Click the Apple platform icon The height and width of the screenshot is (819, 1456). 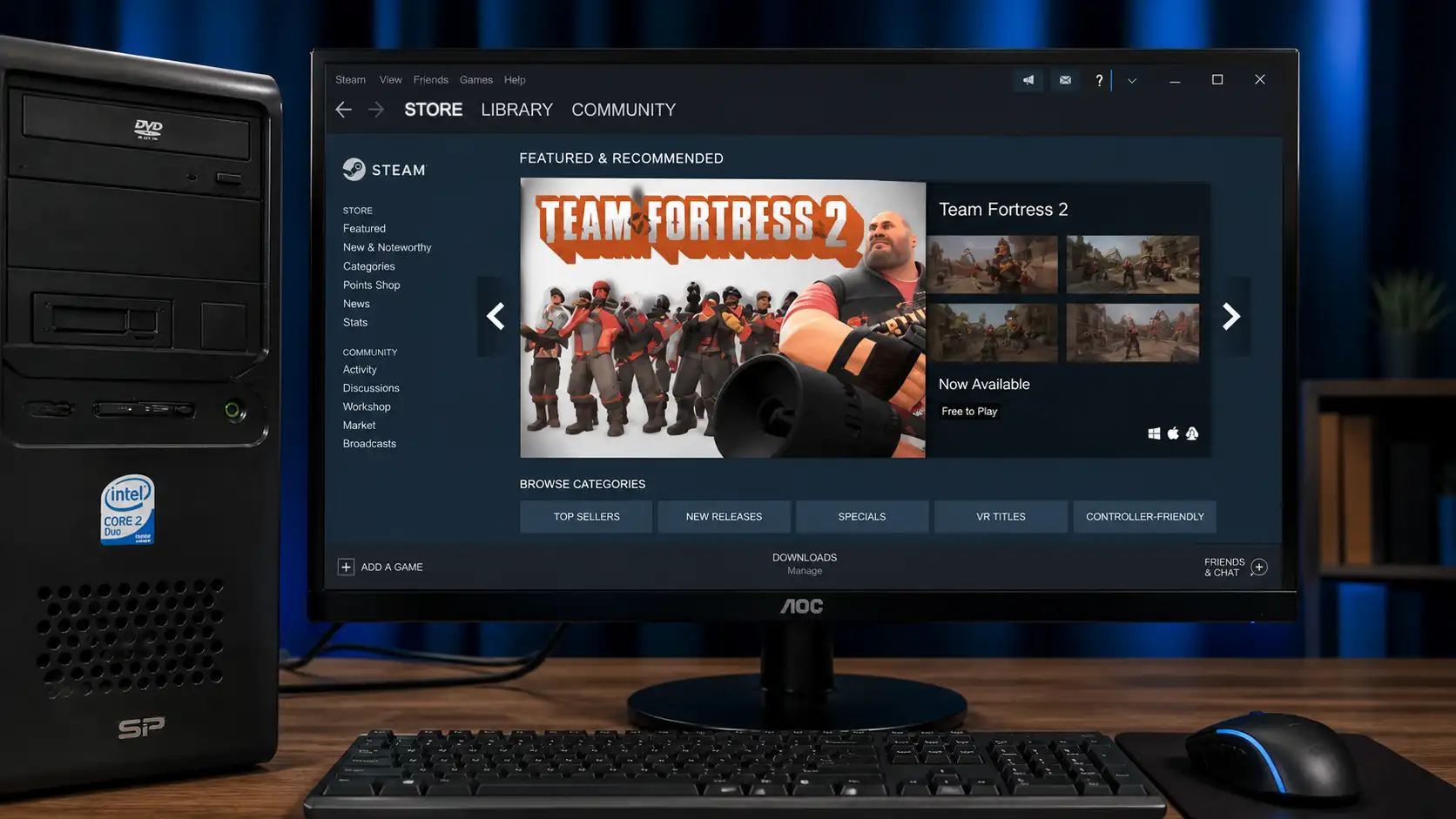coord(1173,433)
